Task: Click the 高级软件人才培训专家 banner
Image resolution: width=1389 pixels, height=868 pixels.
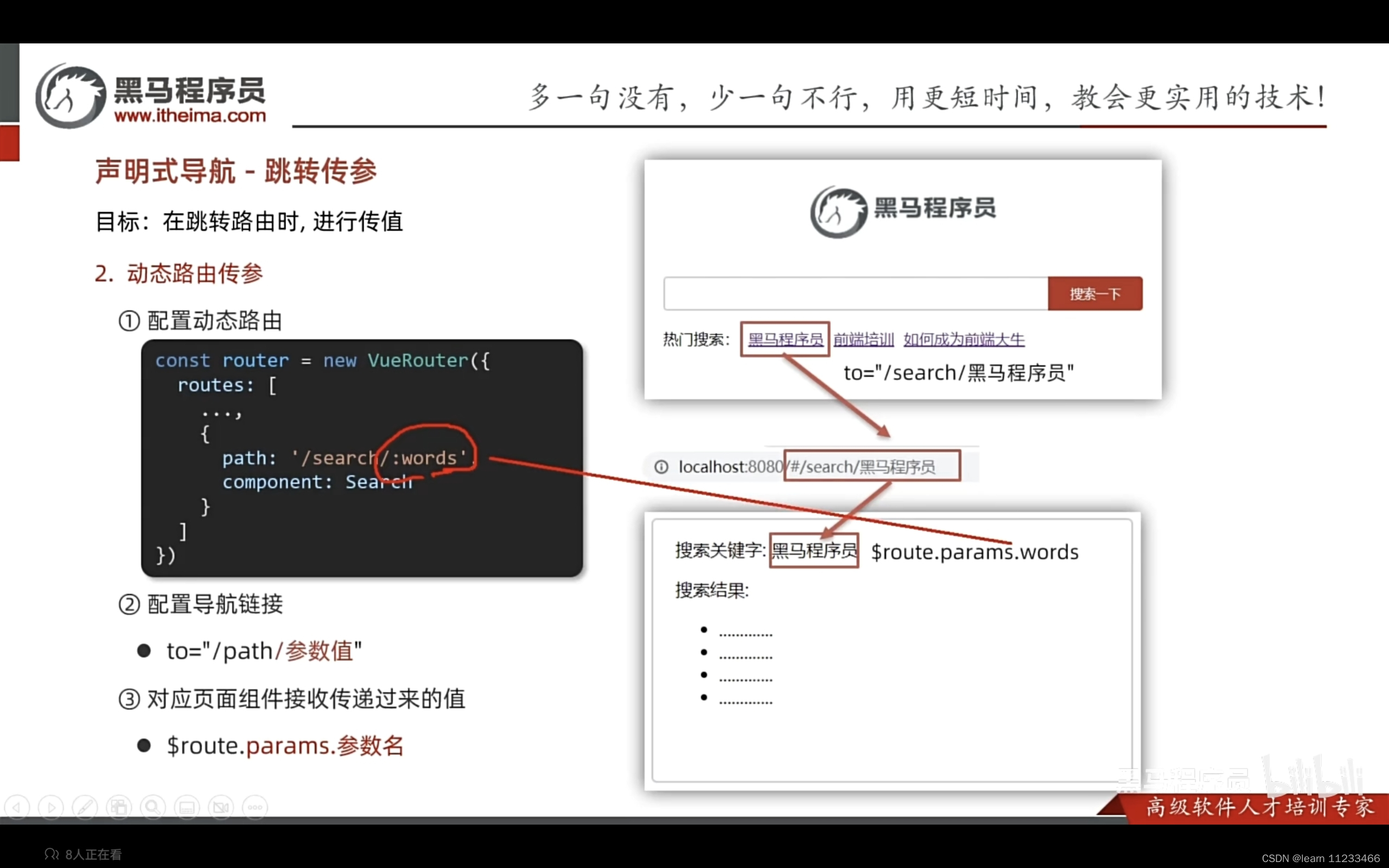Action: tap(1260, 807)
